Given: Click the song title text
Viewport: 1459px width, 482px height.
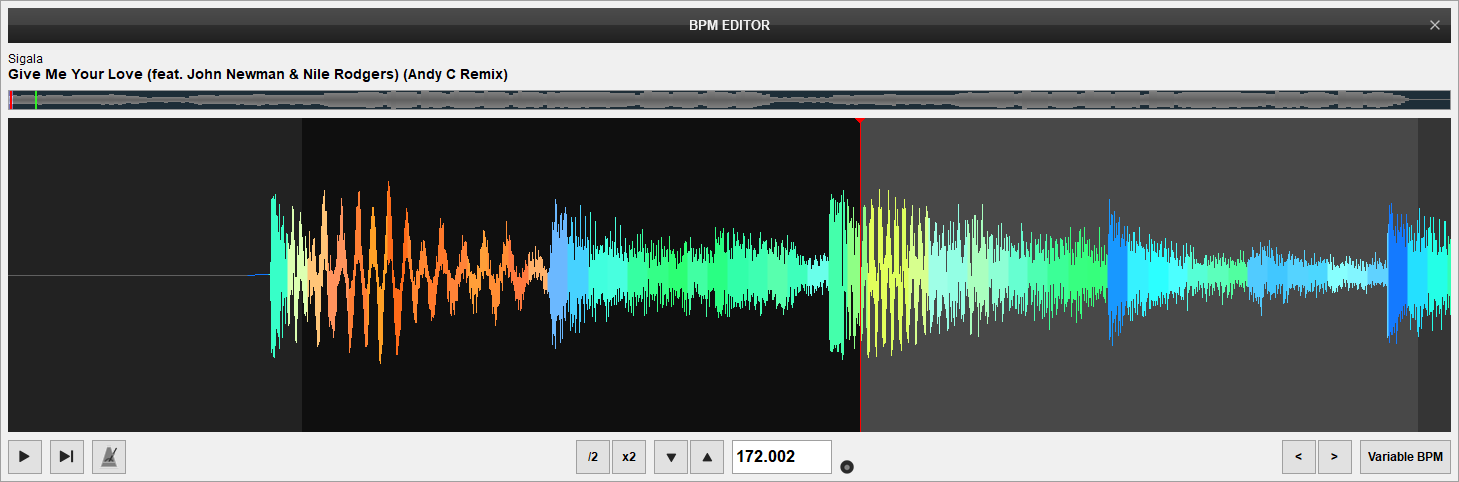Looking at the screenshot, I should (258, 74).
